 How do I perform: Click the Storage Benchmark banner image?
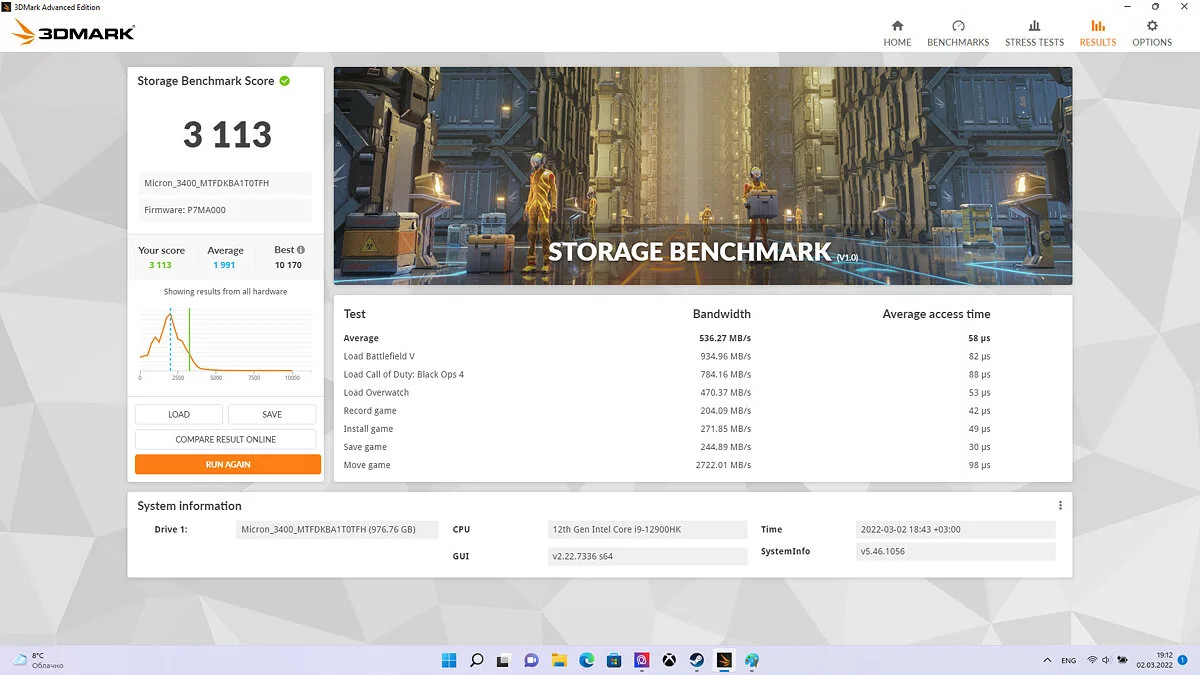click(x=702, y=176)
